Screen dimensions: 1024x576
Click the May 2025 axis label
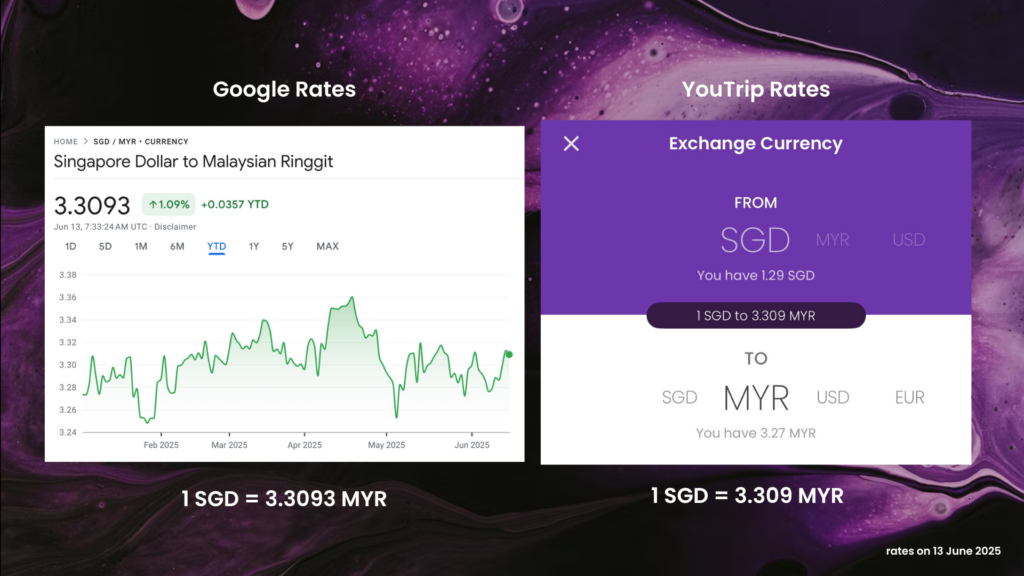(387, 445)
